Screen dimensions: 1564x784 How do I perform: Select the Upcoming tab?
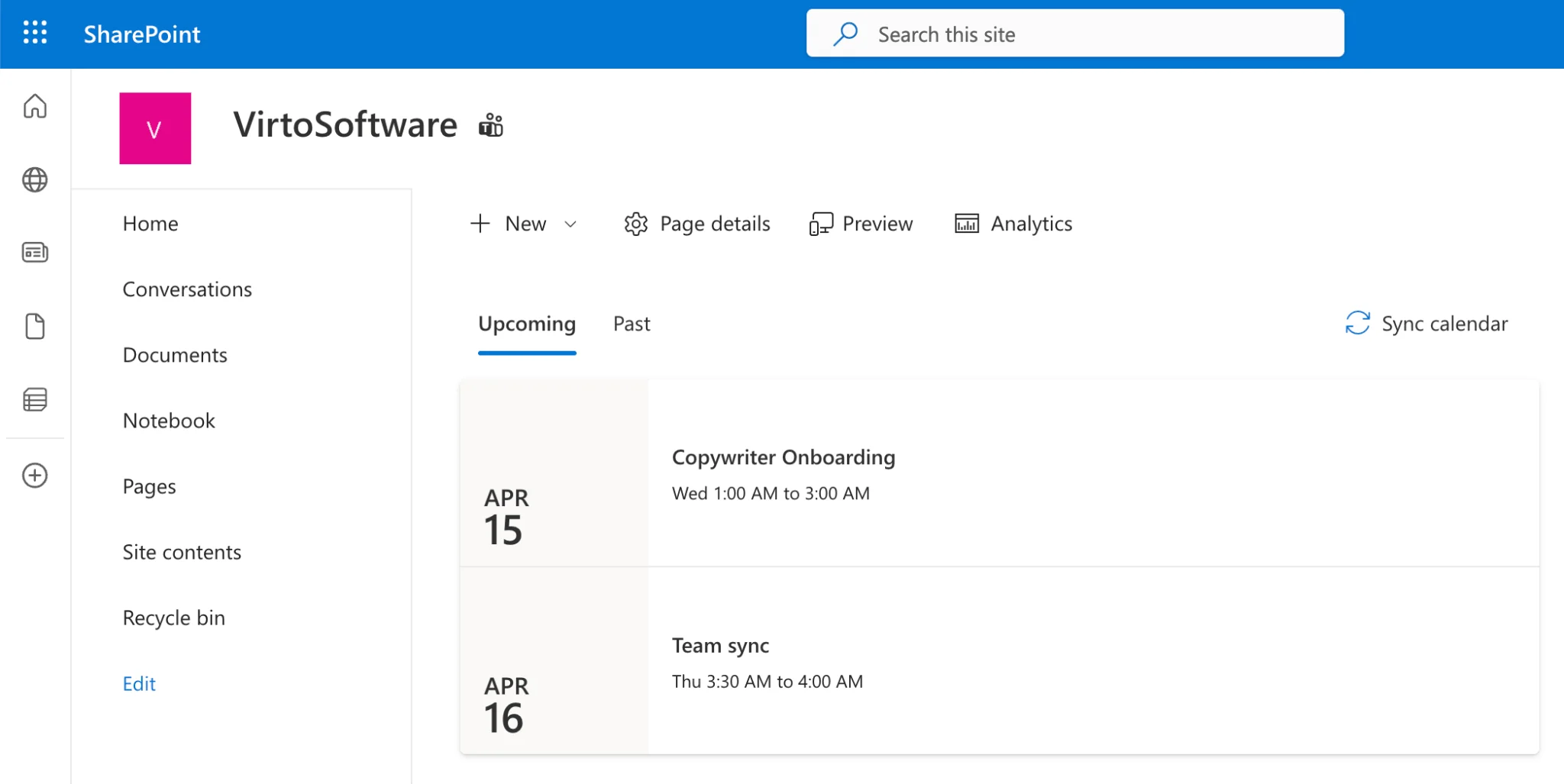pyautogui.click(x=527, y=324)
